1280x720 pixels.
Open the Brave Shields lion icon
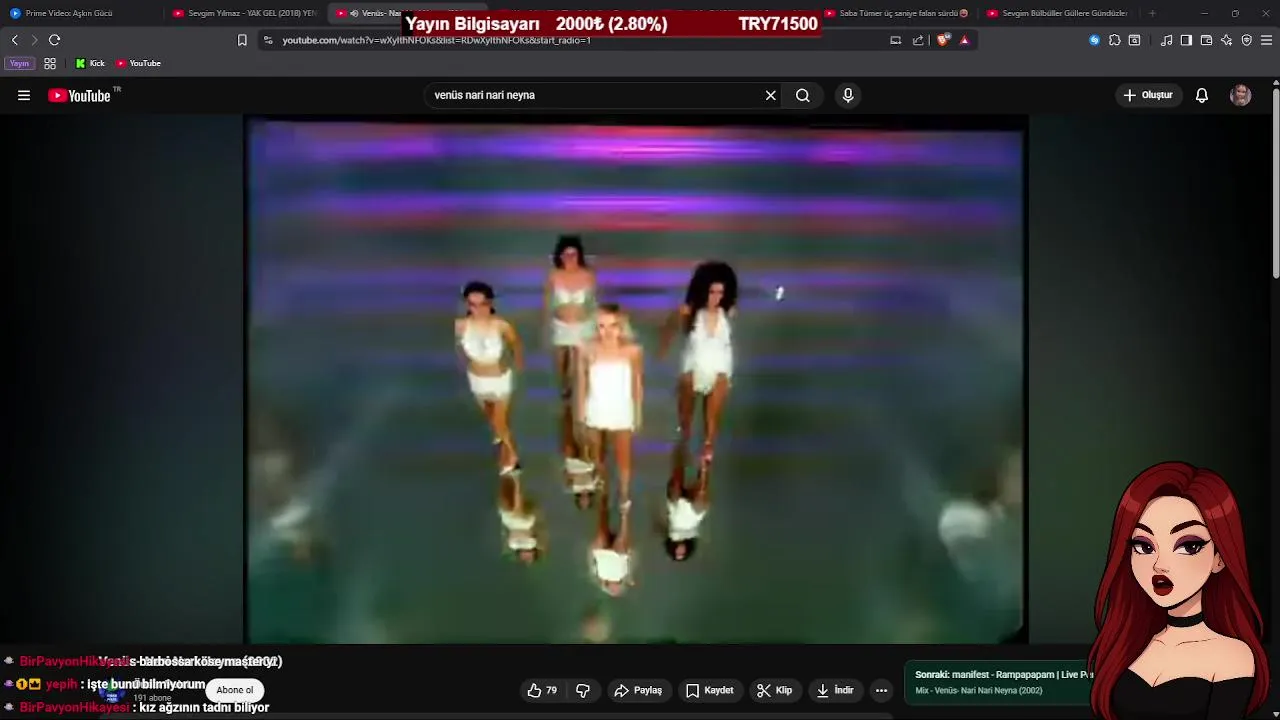point(943,40)
